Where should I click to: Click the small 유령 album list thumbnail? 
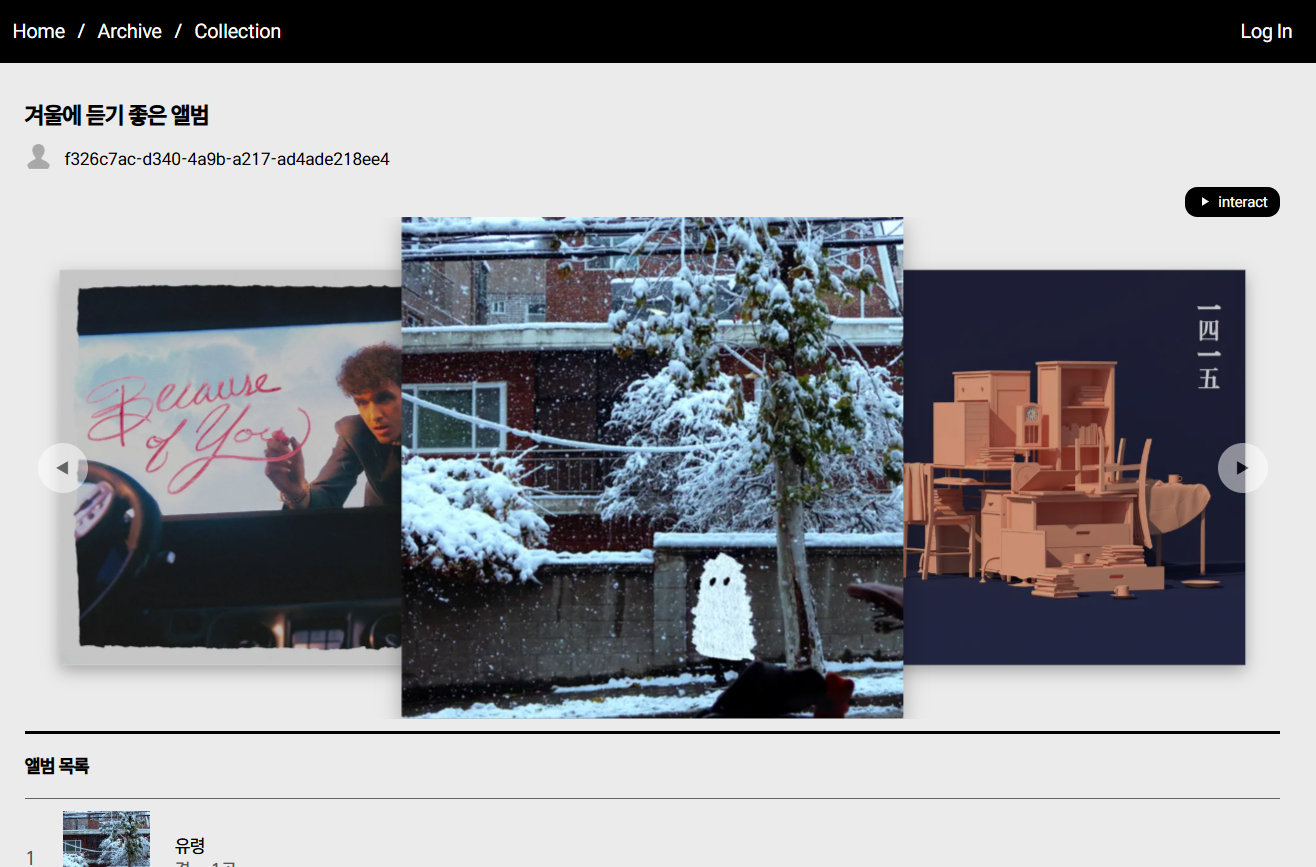coord(106,840)
